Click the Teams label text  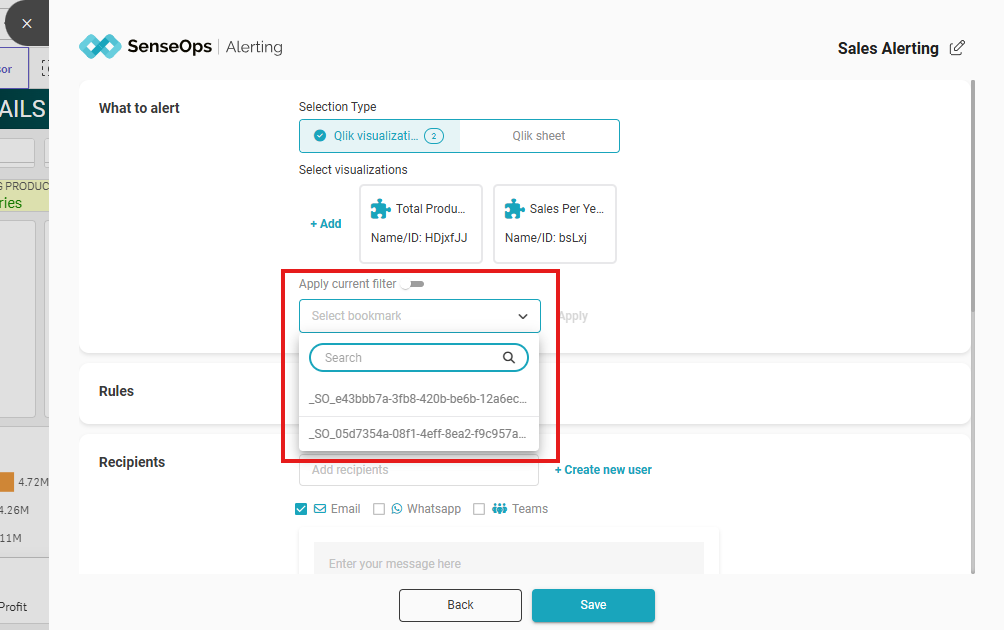coord(530,509)
